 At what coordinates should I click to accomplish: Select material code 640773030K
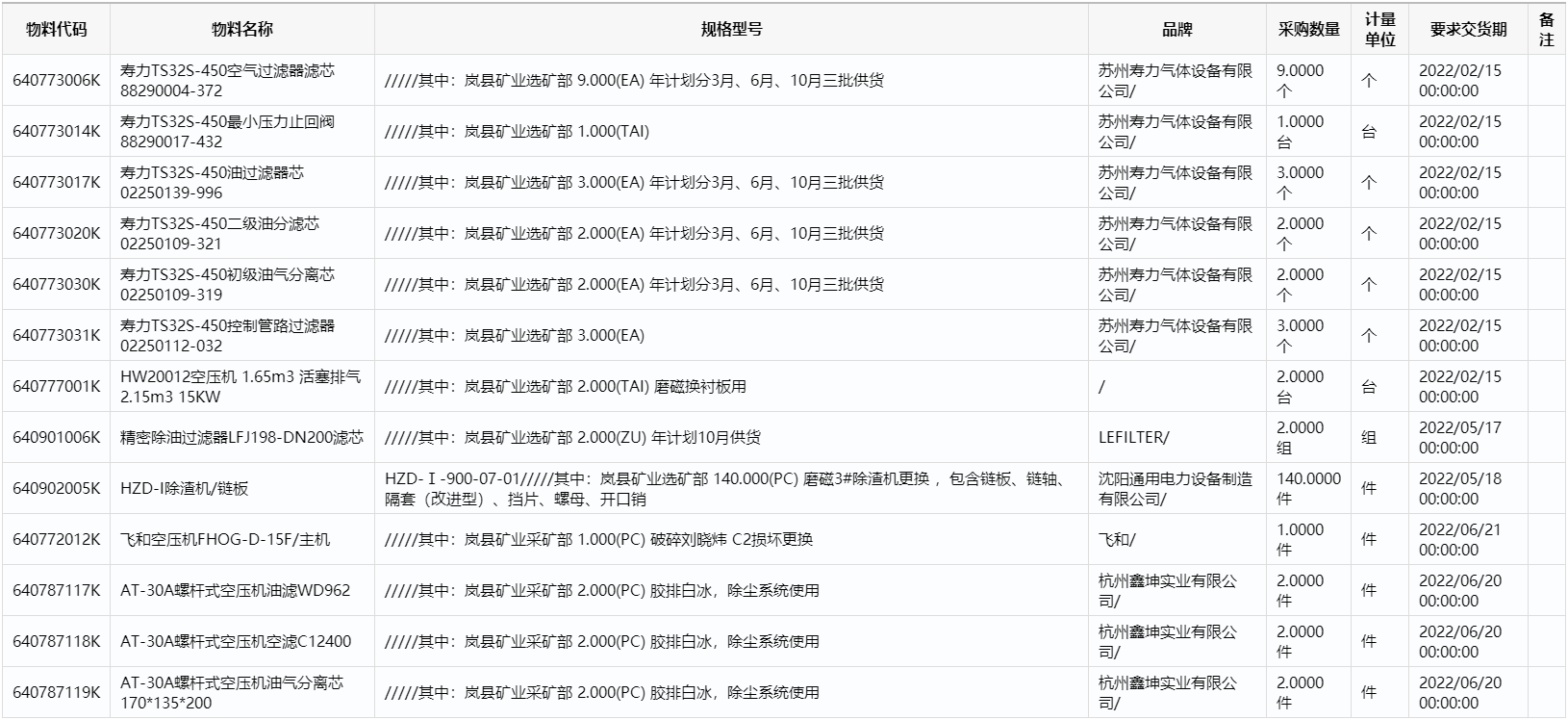(56, 285)
